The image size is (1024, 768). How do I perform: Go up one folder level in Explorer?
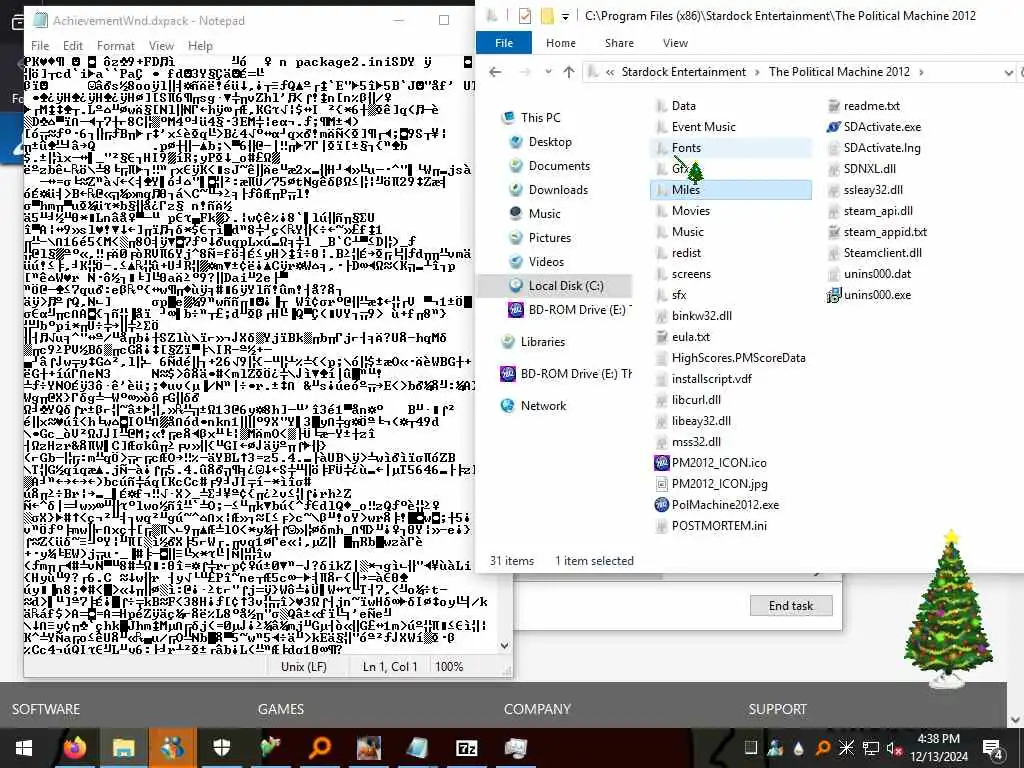[569, 72]
